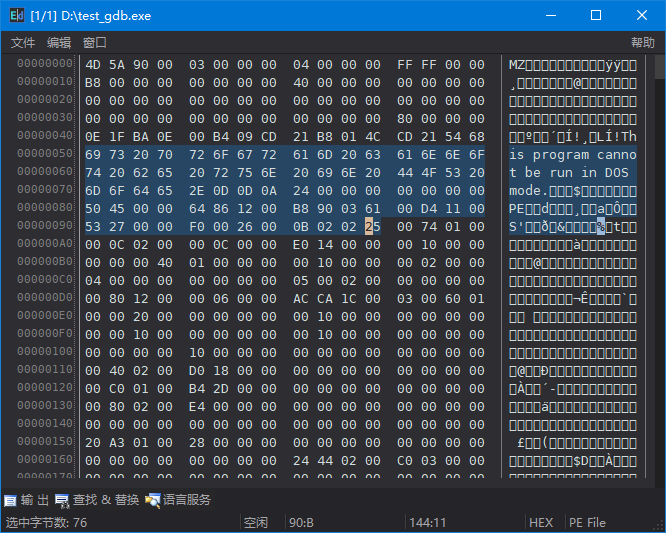Click window title D:\test_gdb.exe
Viewport: 666px width, 533px height.
point(106,16)
